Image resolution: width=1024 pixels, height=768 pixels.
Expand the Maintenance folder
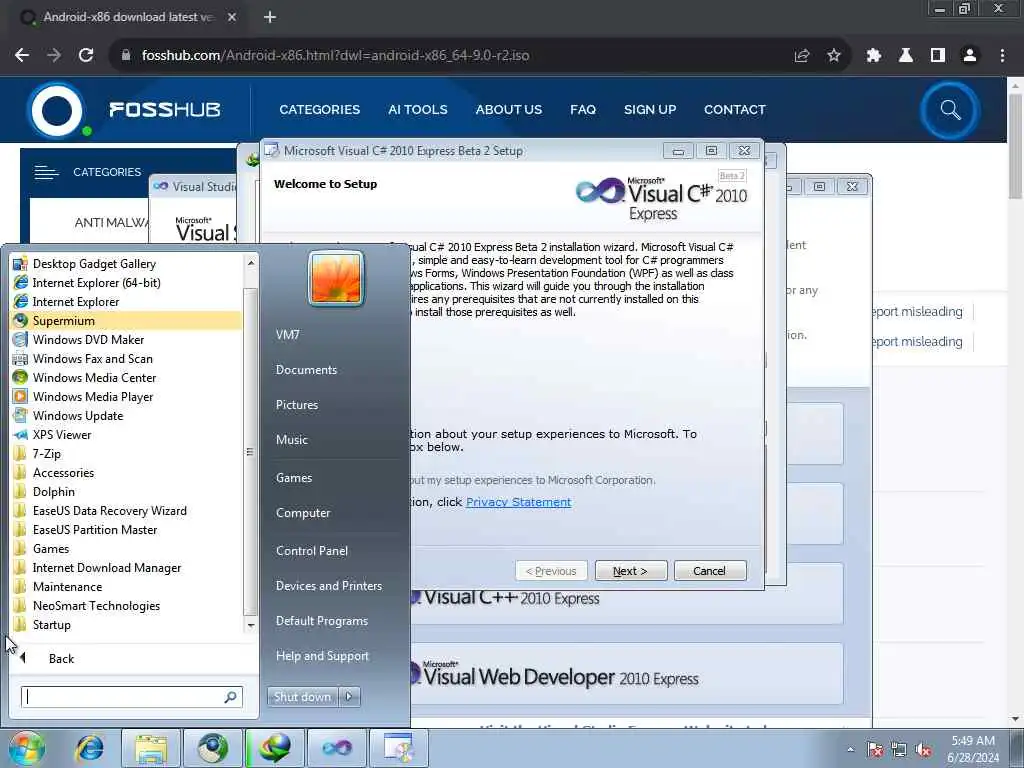pyautogui.click(x=67, y=586)
